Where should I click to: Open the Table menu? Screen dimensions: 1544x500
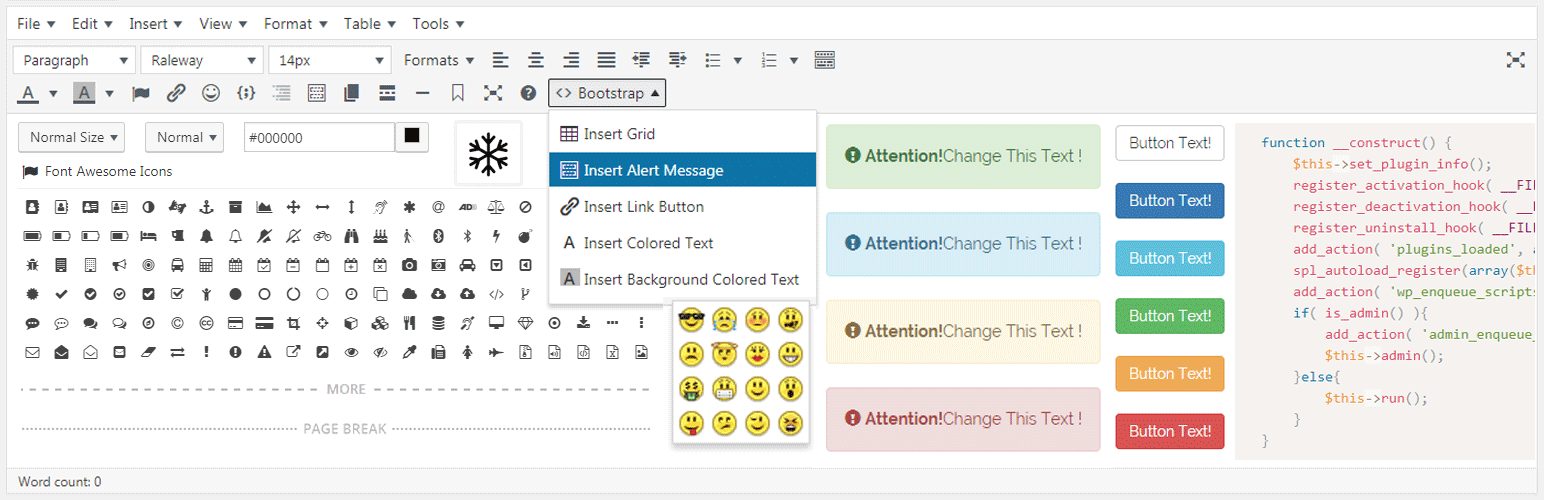click(x=370, y=23)
